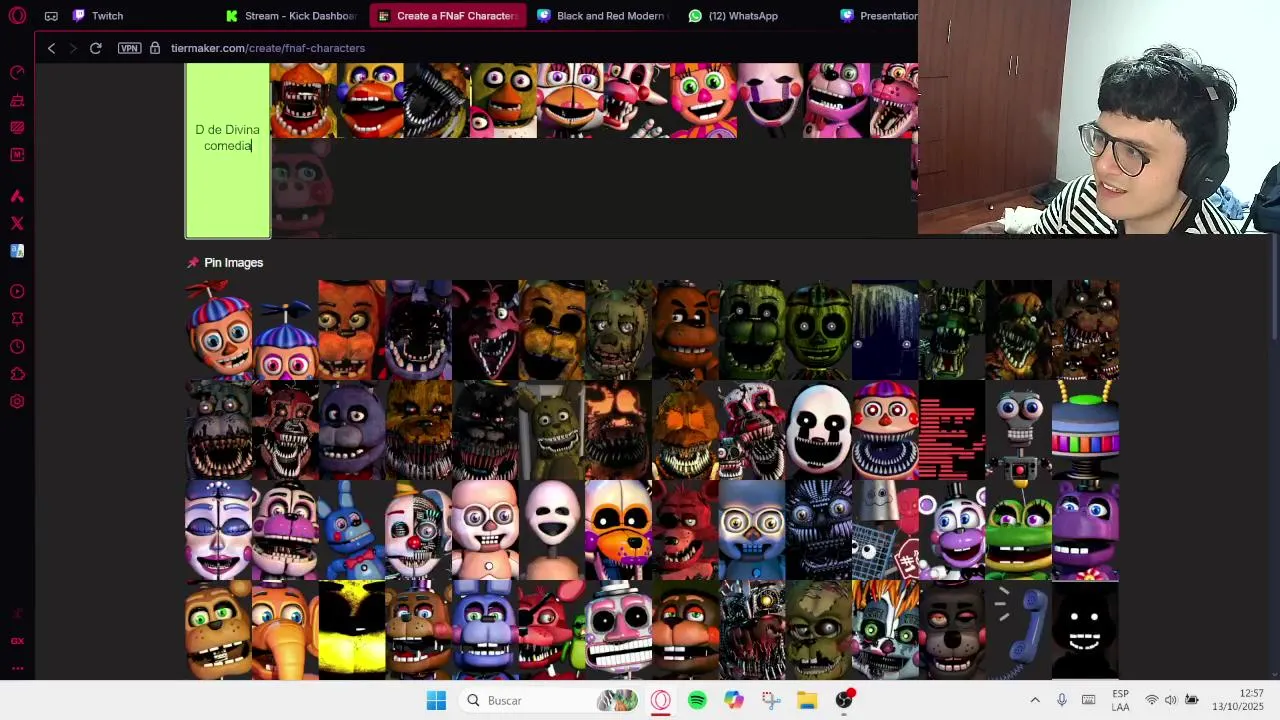The width and height of the screenshot is (1280, 720).
Task: Select the black silhouette with white eyes image
Action: click(1085, 630)
